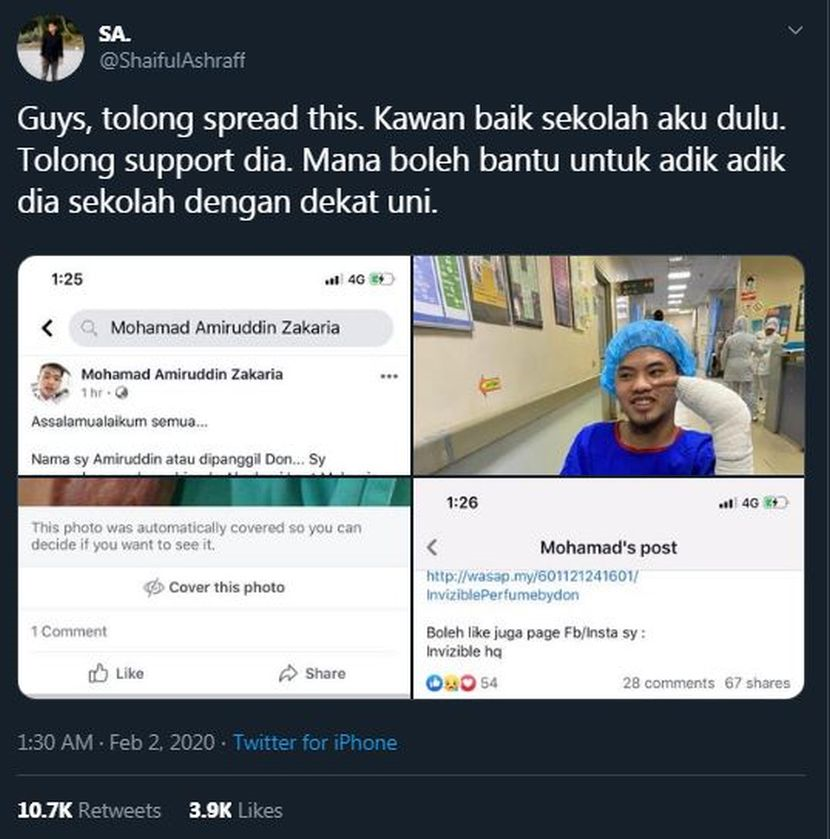The width and height of the screenshot is (830, 839).
Task: Open the tweet options chevron at top right
Action: coord(795,30)
